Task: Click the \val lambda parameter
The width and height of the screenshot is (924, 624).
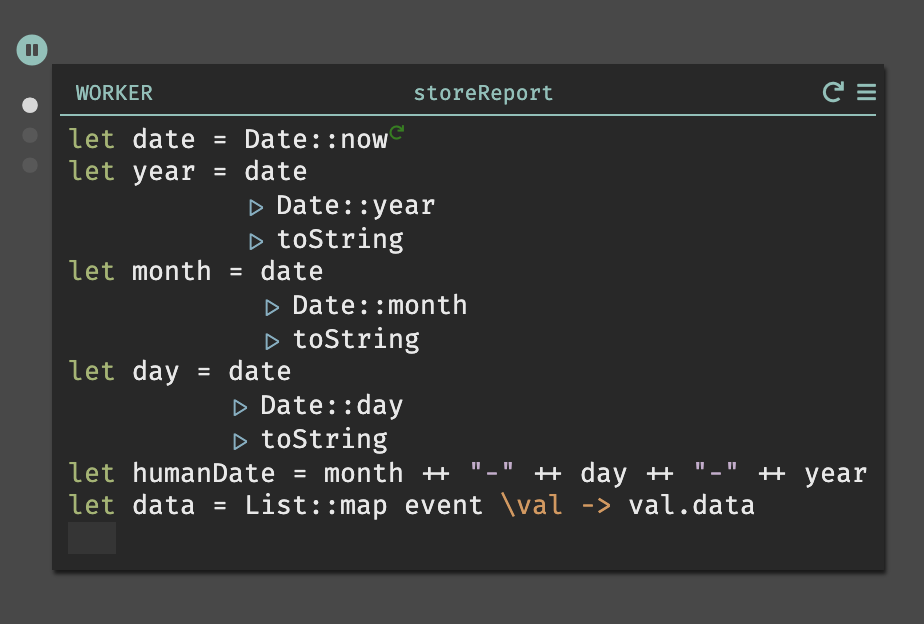Action: pos(532,506)
